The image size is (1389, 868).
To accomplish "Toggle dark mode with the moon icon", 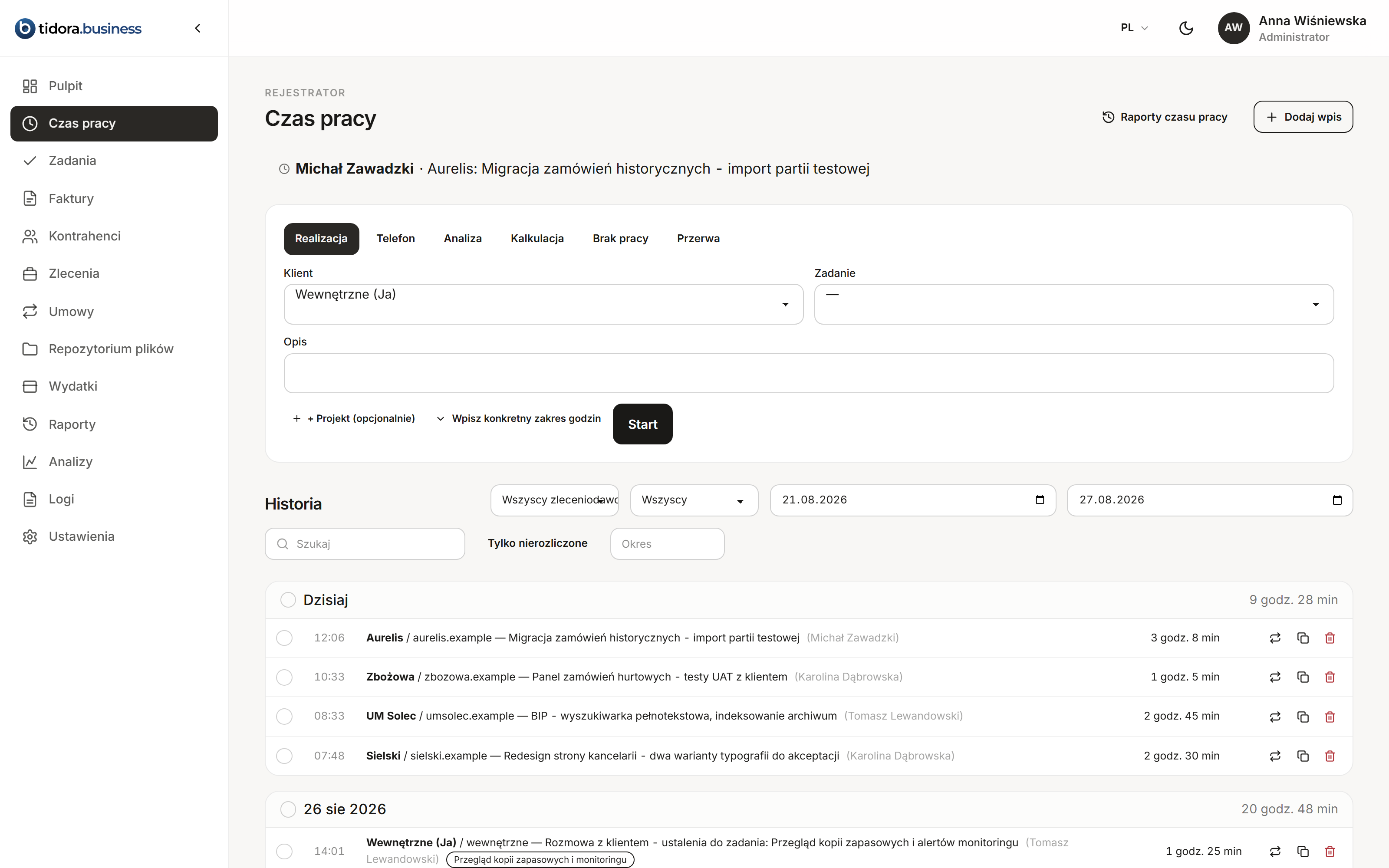I will click(1186, 28).
